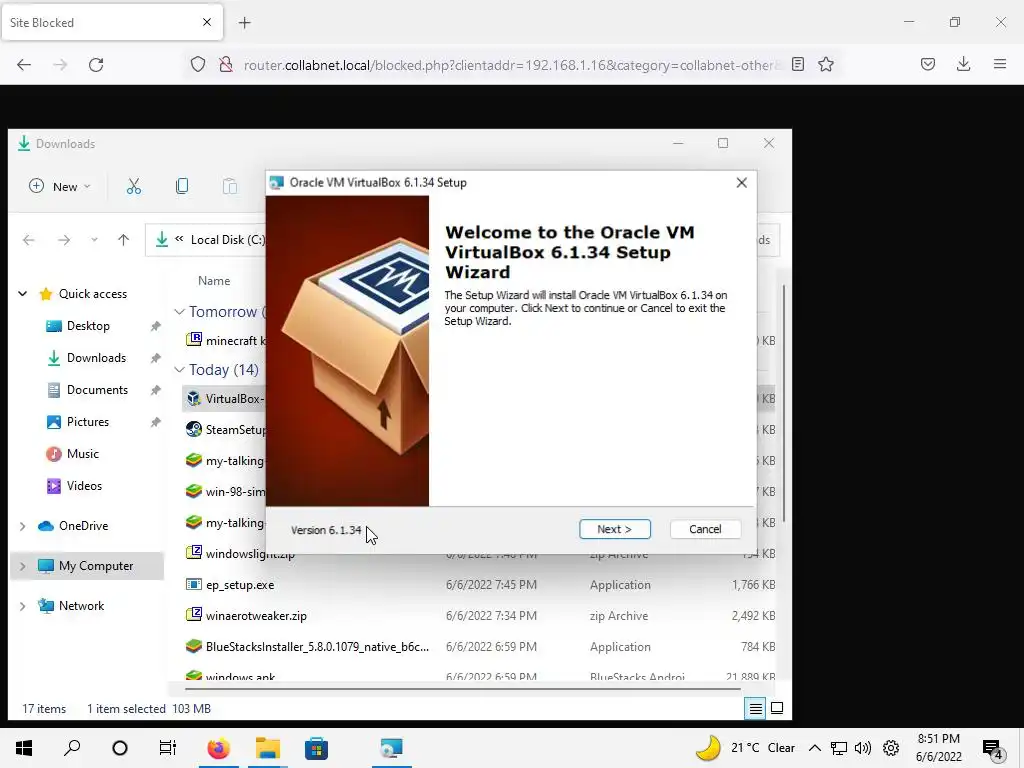Switch Explorer to details view
The image size is (1024, 768).
(x=756, y=709)
